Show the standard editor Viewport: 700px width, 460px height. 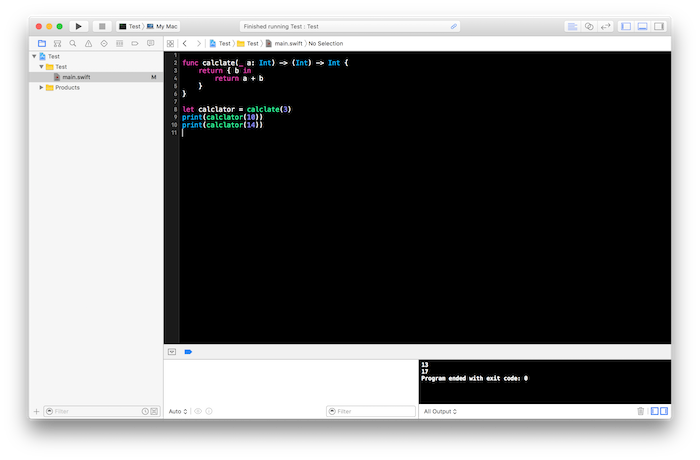coord(572,26)
